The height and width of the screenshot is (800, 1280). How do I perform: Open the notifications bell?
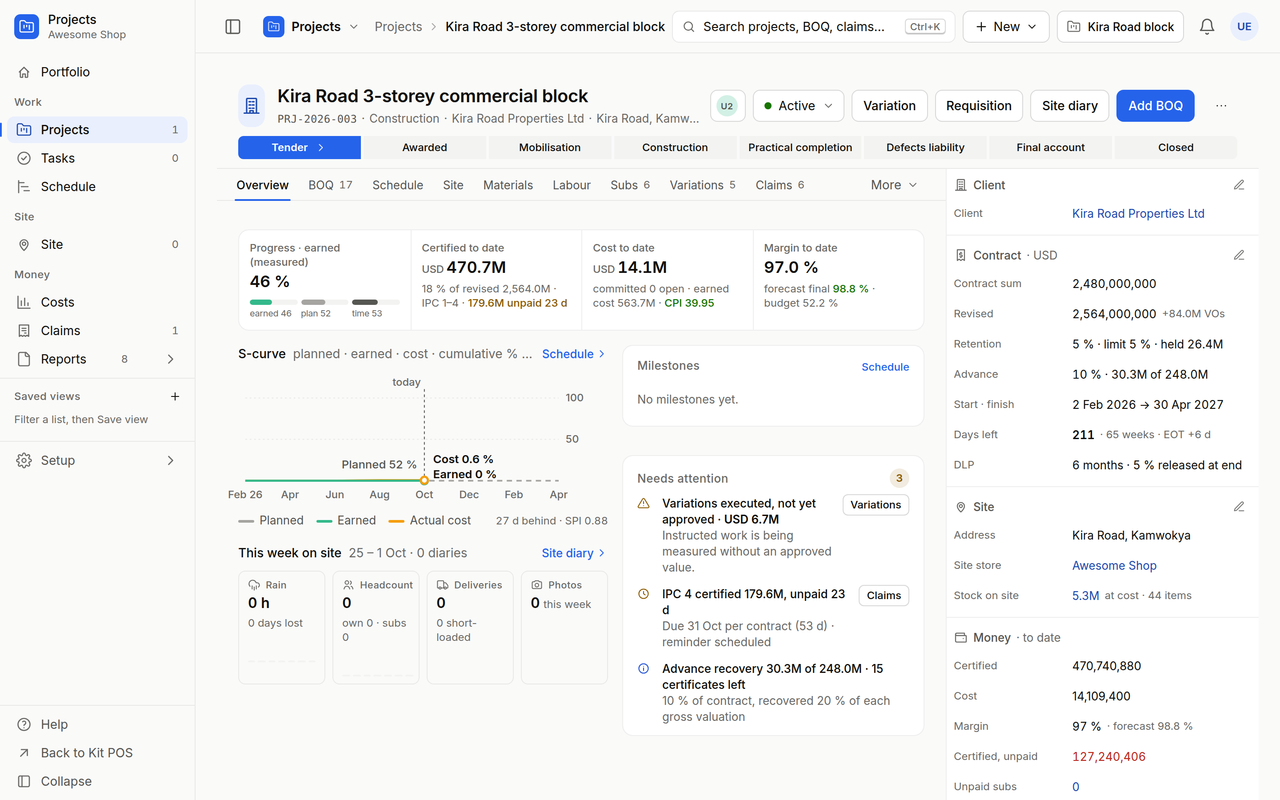[x=1207, y=27]
